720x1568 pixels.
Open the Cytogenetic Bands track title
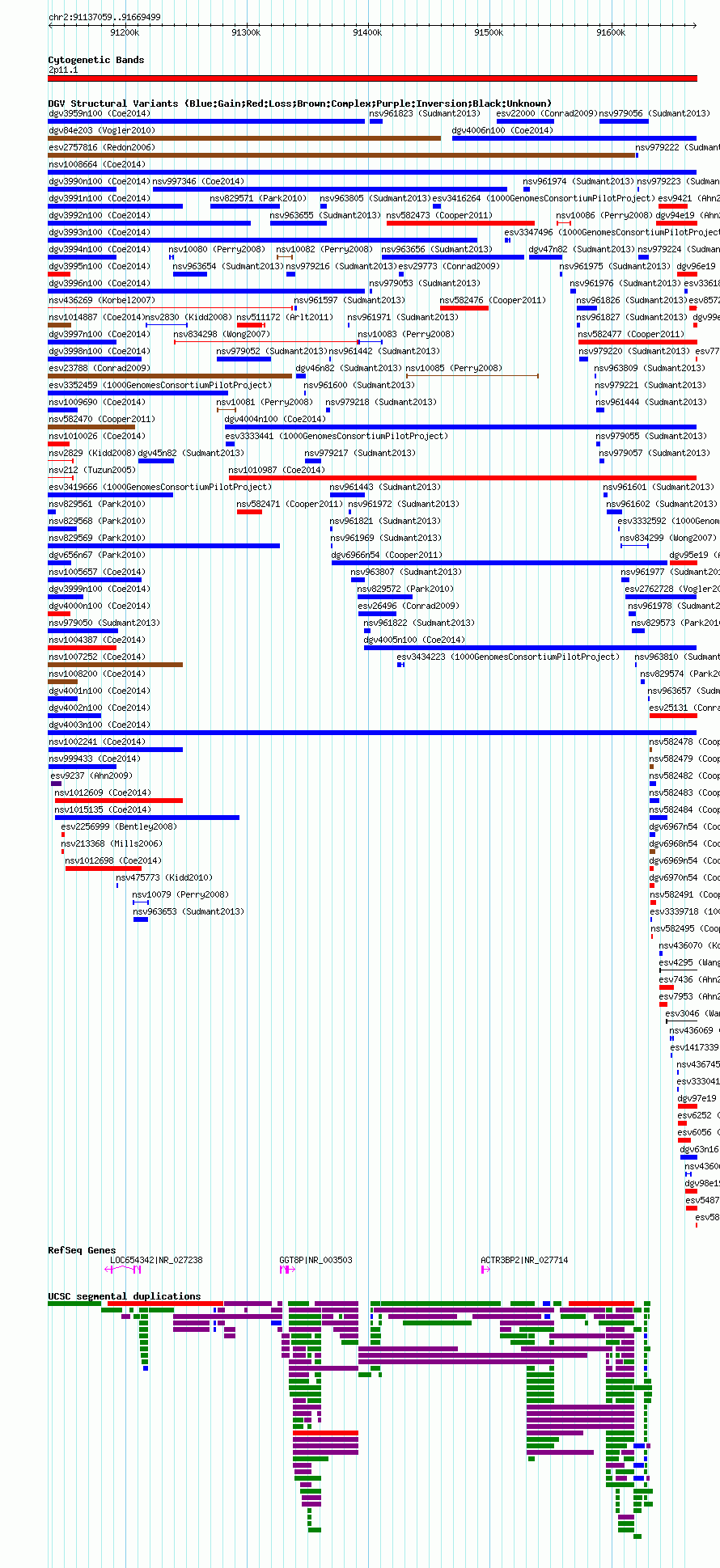click(95, 60)
